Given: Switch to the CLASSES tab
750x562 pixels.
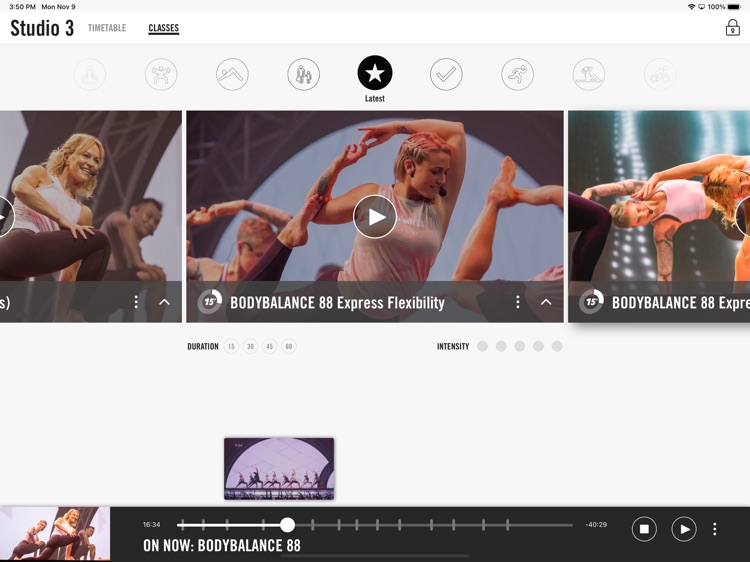Looking at the screenshot, I should (x=164, y=28).
